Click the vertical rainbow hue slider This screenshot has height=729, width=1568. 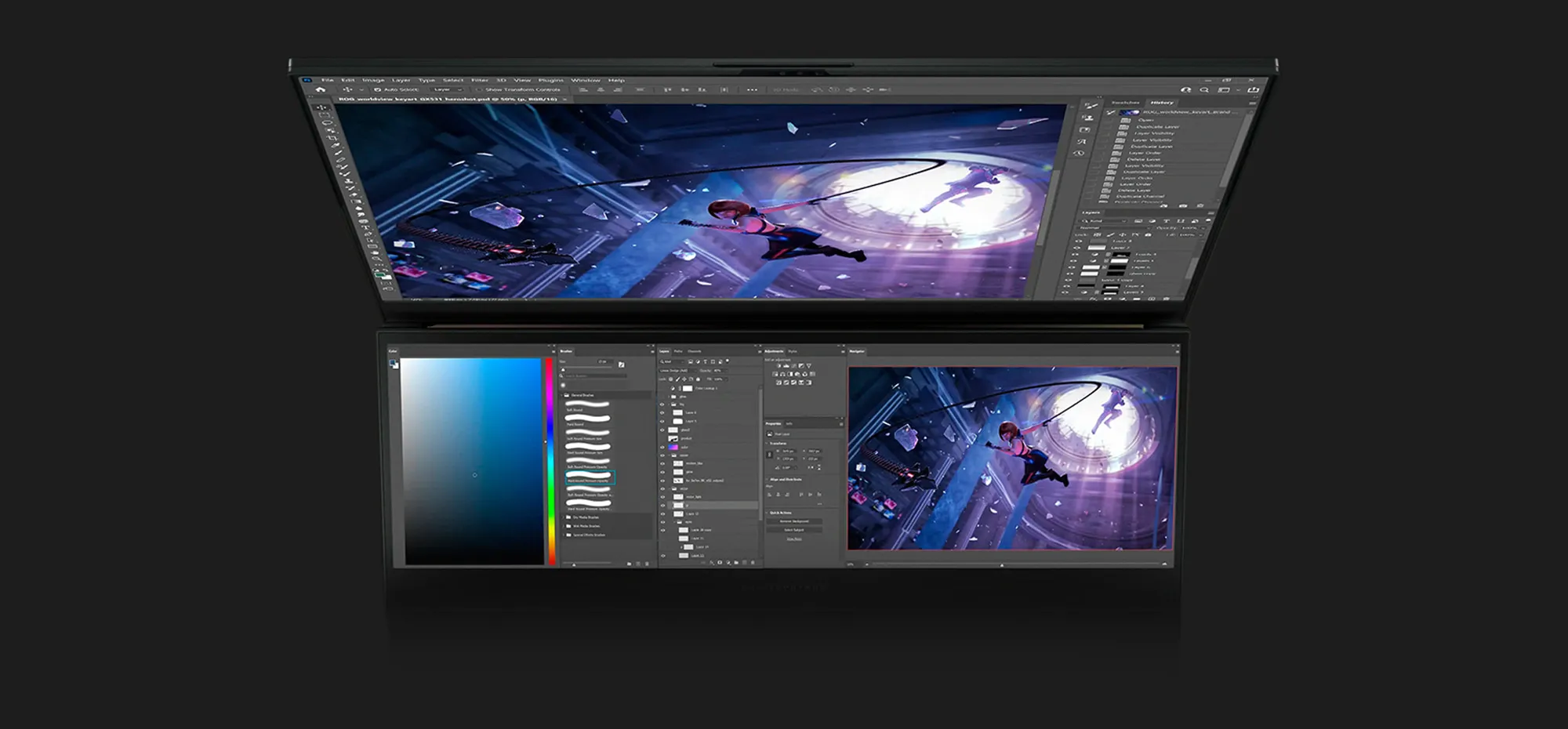point(551,461)
